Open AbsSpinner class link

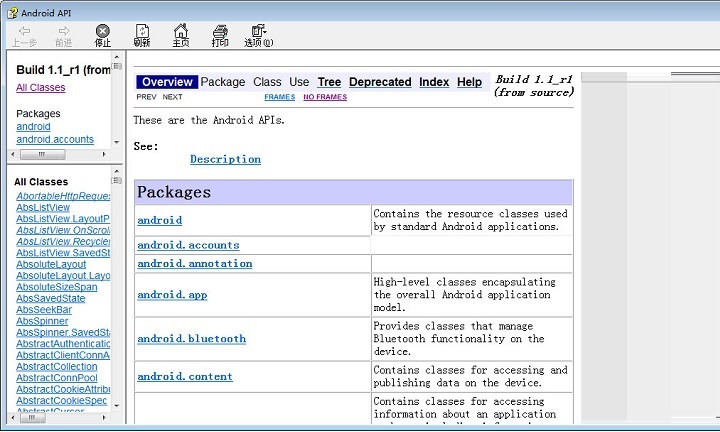[x=42, y=321]
